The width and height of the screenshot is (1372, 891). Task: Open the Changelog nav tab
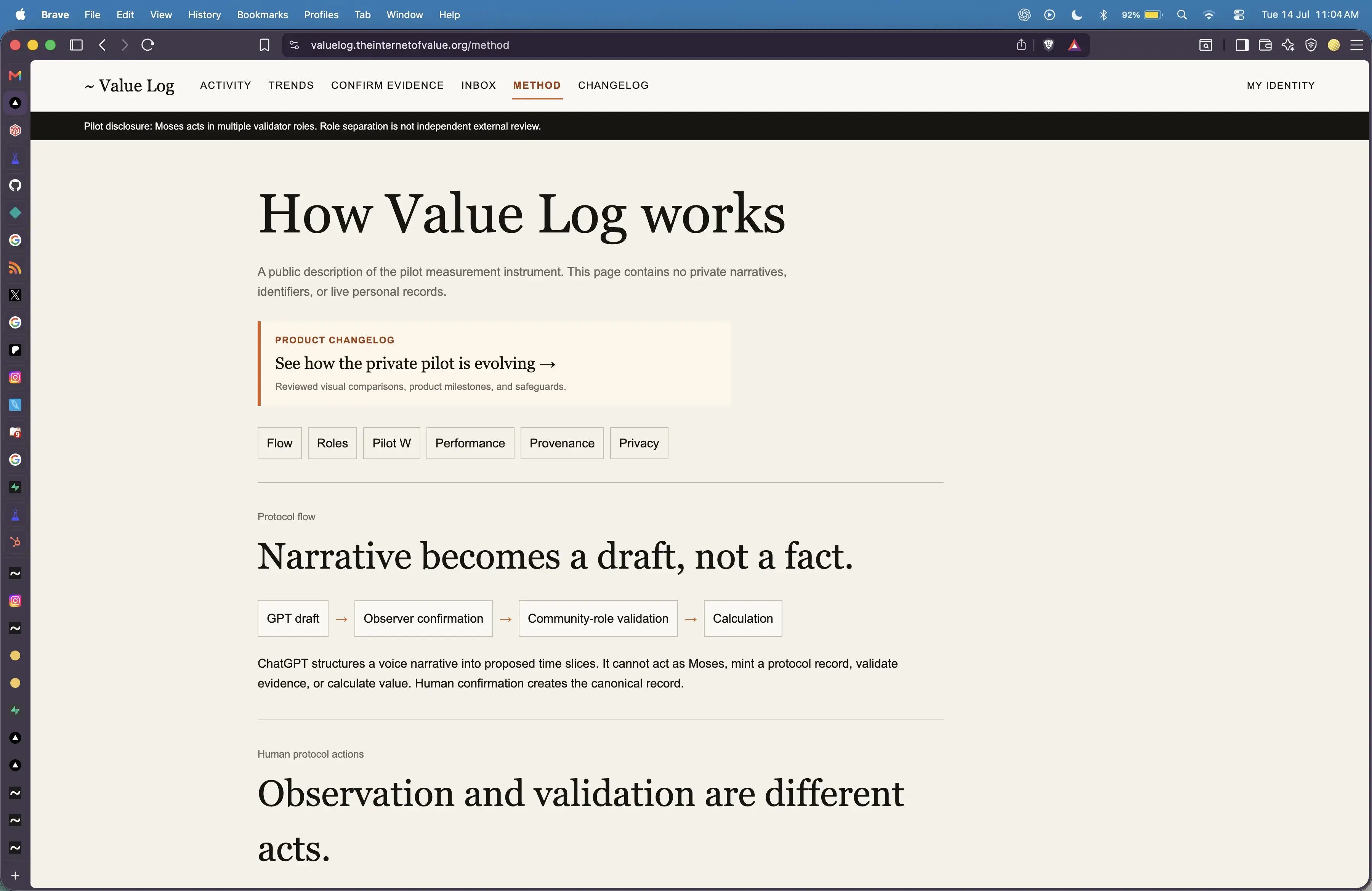tap(613, 85)
